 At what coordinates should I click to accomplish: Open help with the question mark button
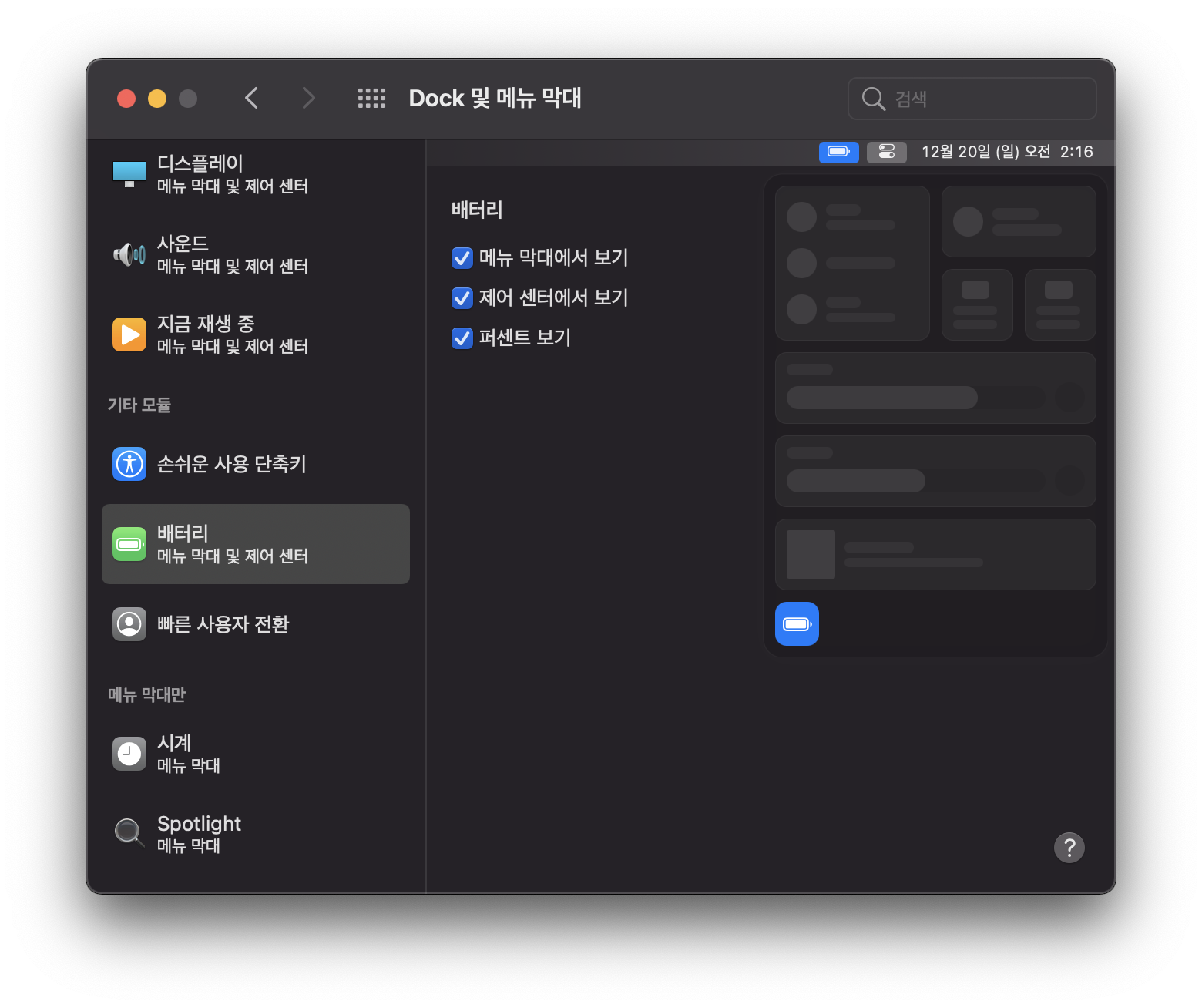pyautogui.click(x=1069, y=848)
